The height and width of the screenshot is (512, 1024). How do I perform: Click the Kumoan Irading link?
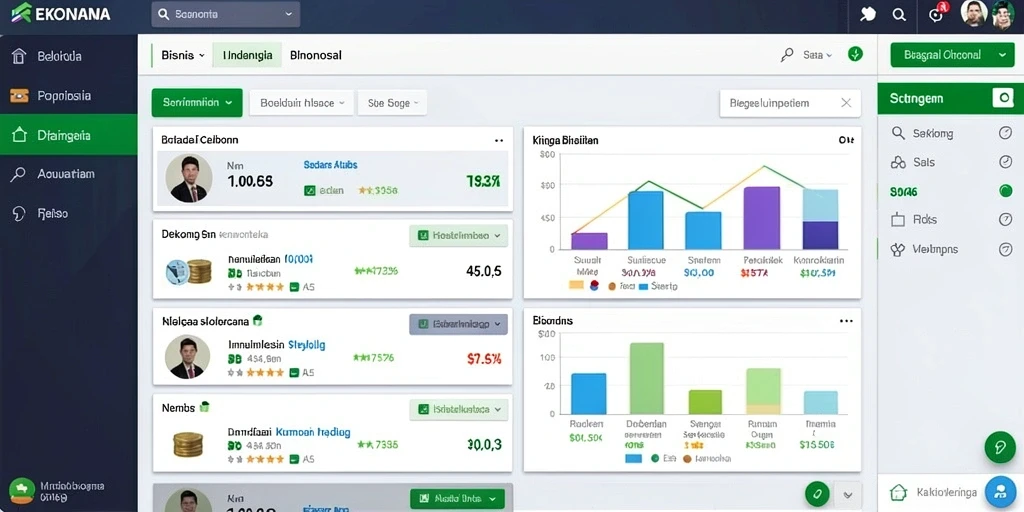pyautogui.click(x=313, y=432)
